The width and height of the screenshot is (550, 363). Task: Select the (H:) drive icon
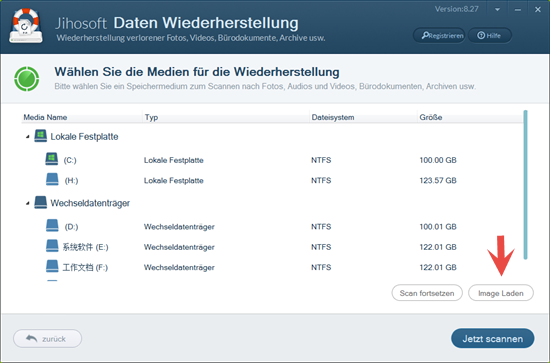52,180
